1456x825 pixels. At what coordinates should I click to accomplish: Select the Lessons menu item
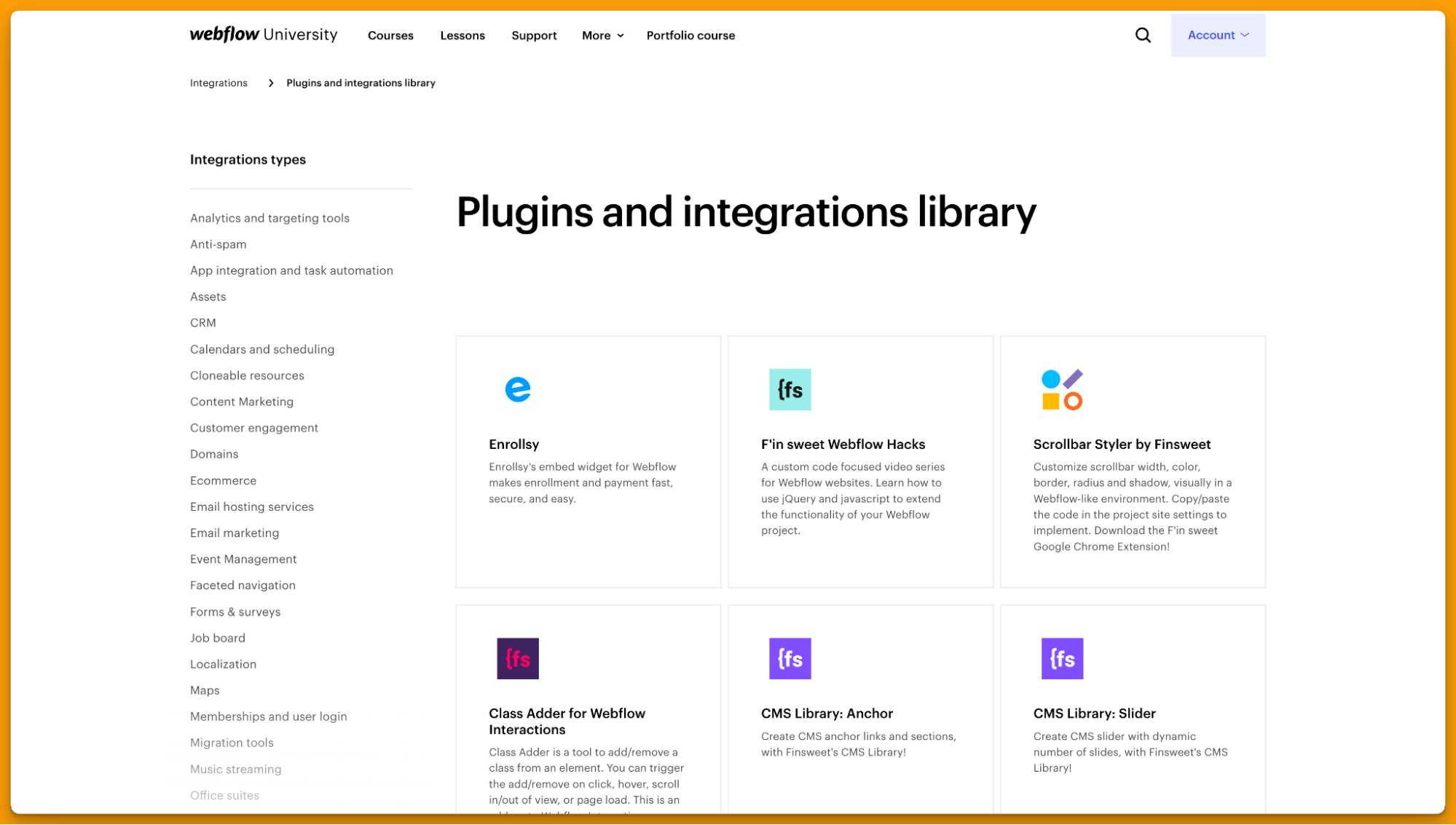click(462, 35)
